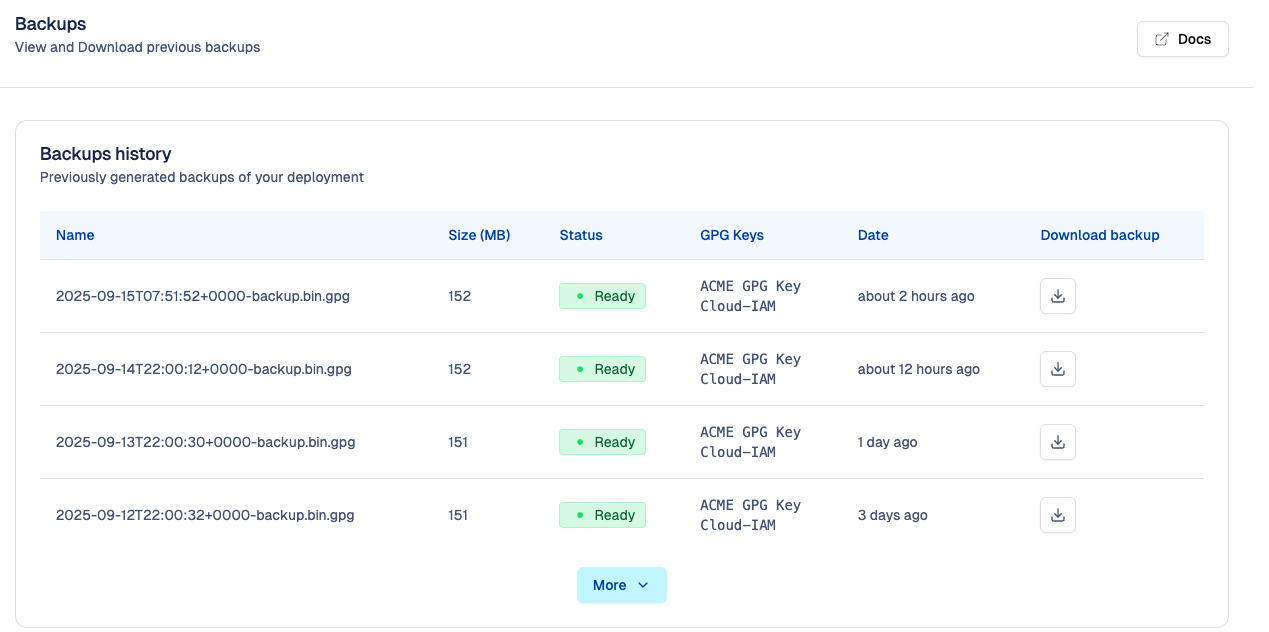Click size 152 in the 2025-09-15 row
This screenshot has height=632, width=1269.
tap(459, 296)
